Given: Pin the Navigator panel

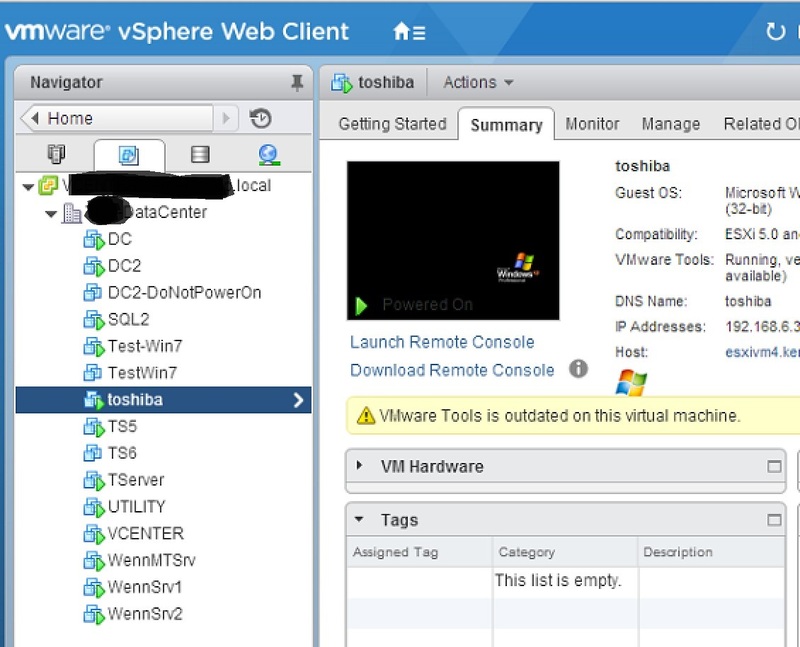Looking at the screenshot, I should pyautogui.click(x=297, y=82).
